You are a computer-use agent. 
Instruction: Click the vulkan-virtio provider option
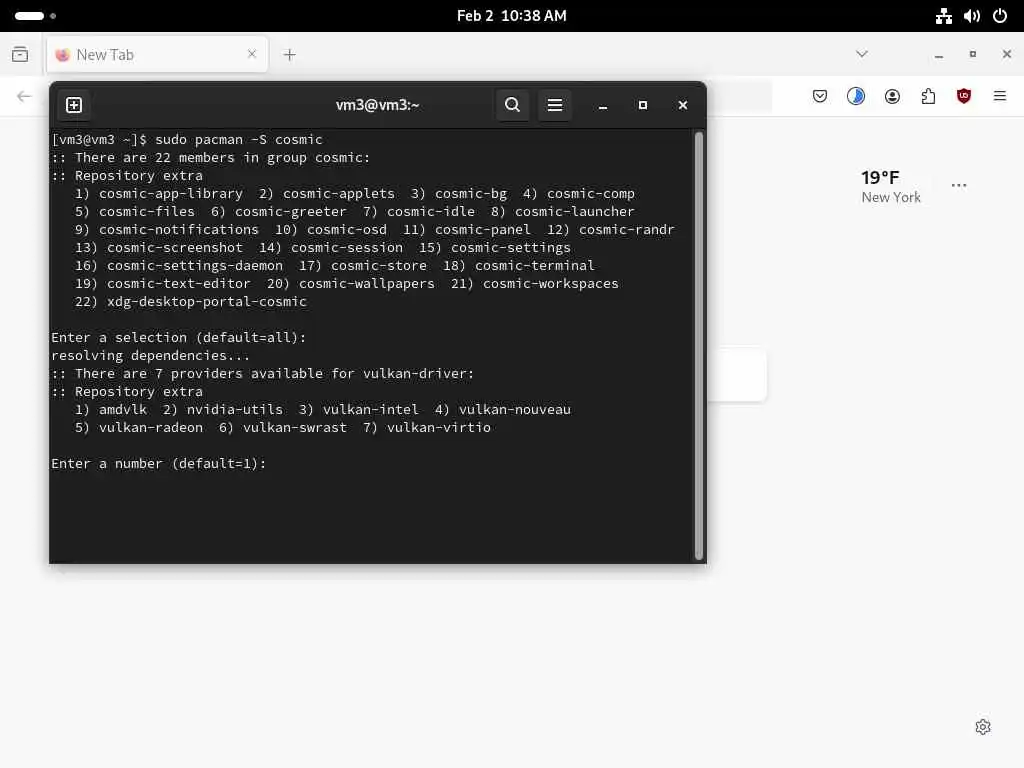pyautogui.click(x=438, y=428)
